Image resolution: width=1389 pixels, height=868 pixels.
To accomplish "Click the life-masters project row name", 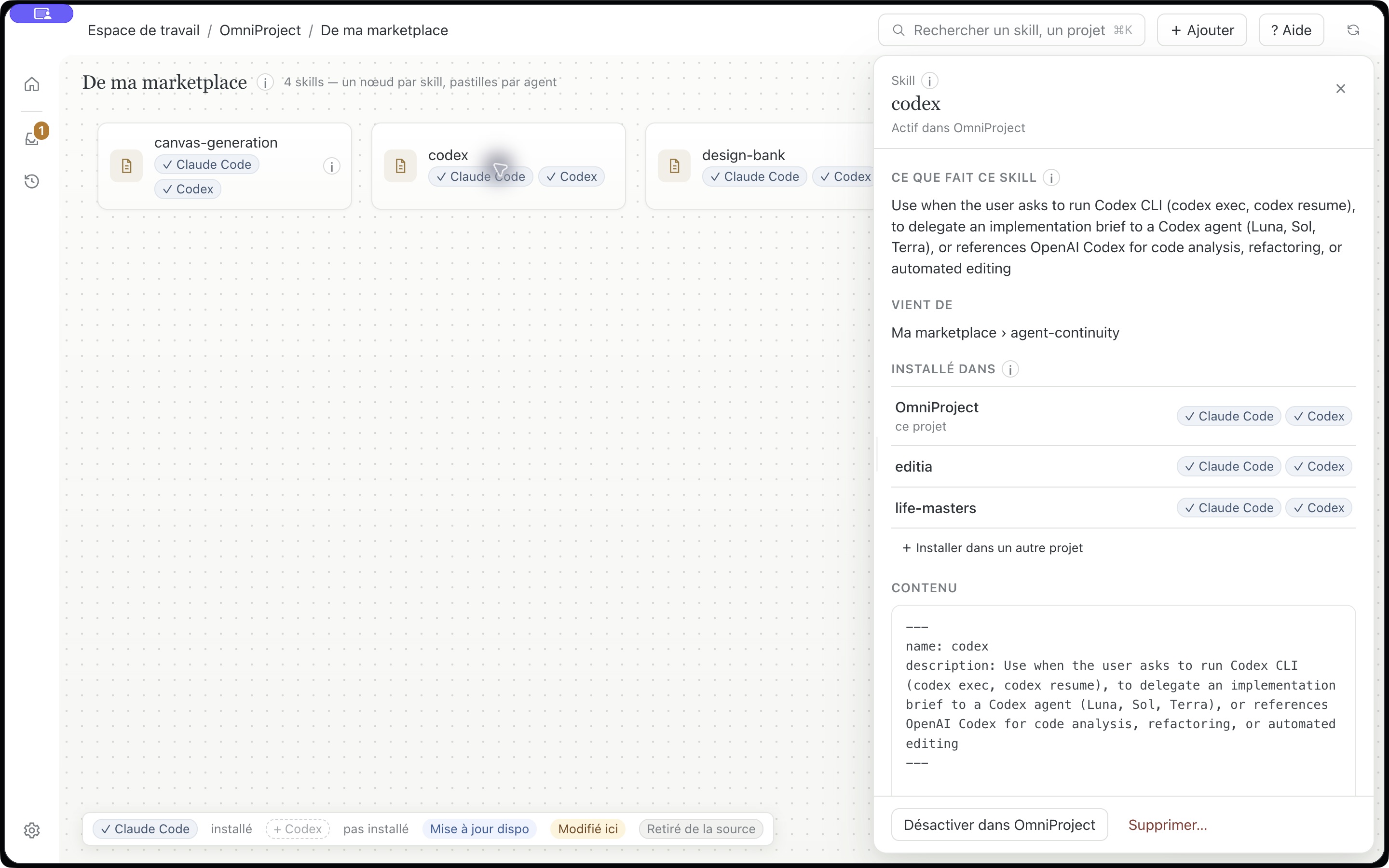I will pos(935,508).
